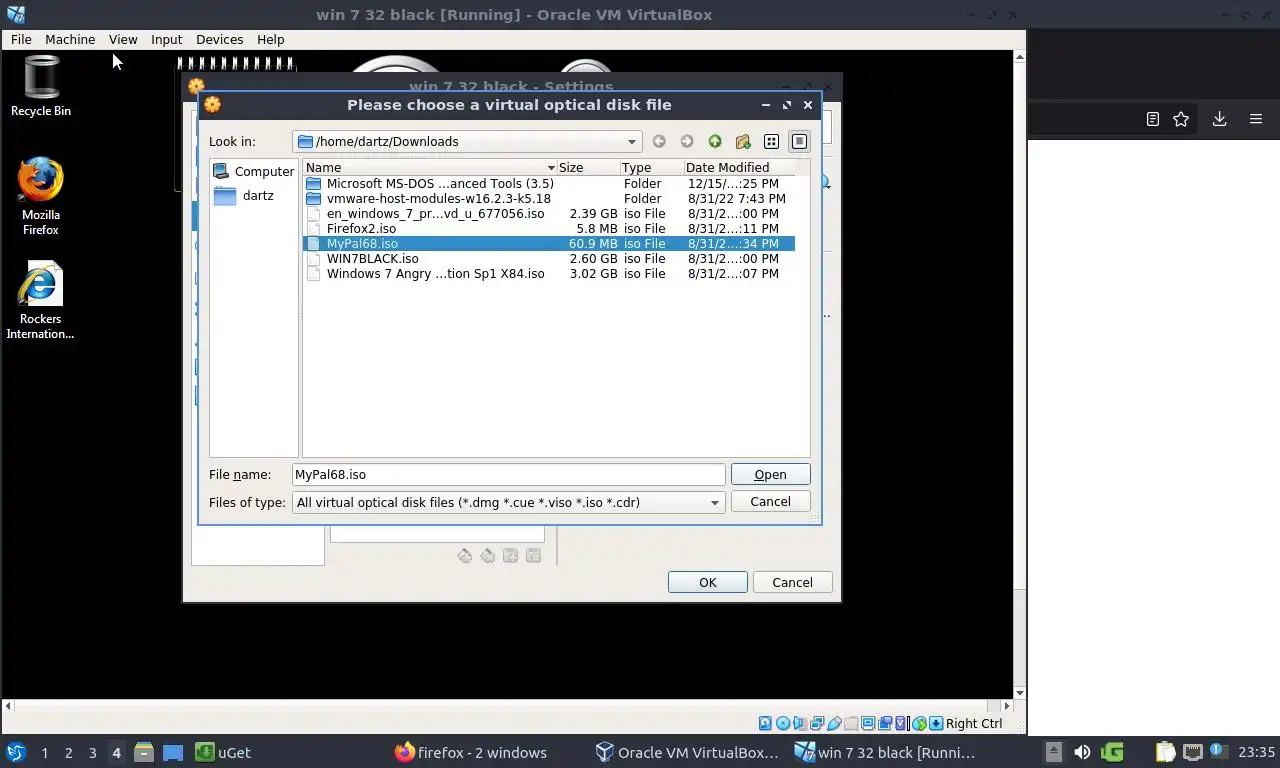Expand hidden tray icons arrow
This screenshot has width=1280, height=768.
pos(1053,752)
